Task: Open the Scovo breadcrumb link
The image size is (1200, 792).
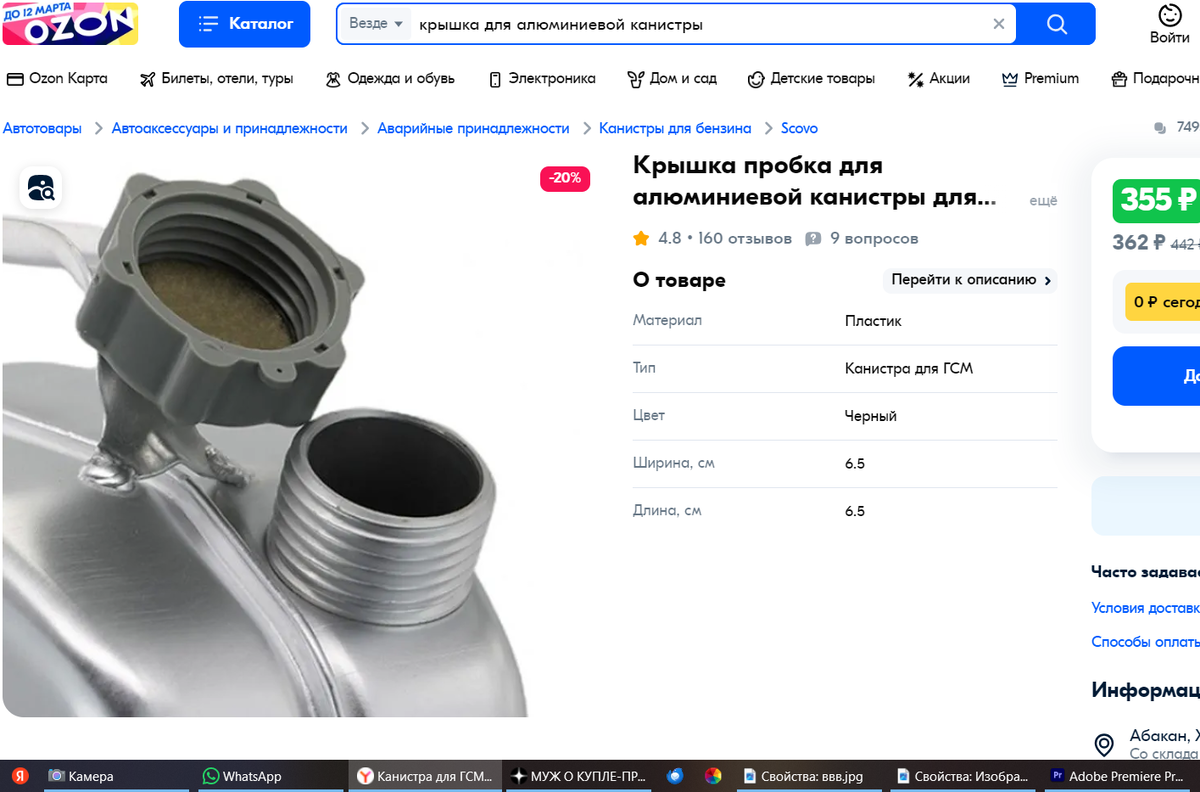Action: (x=799, y=128)
